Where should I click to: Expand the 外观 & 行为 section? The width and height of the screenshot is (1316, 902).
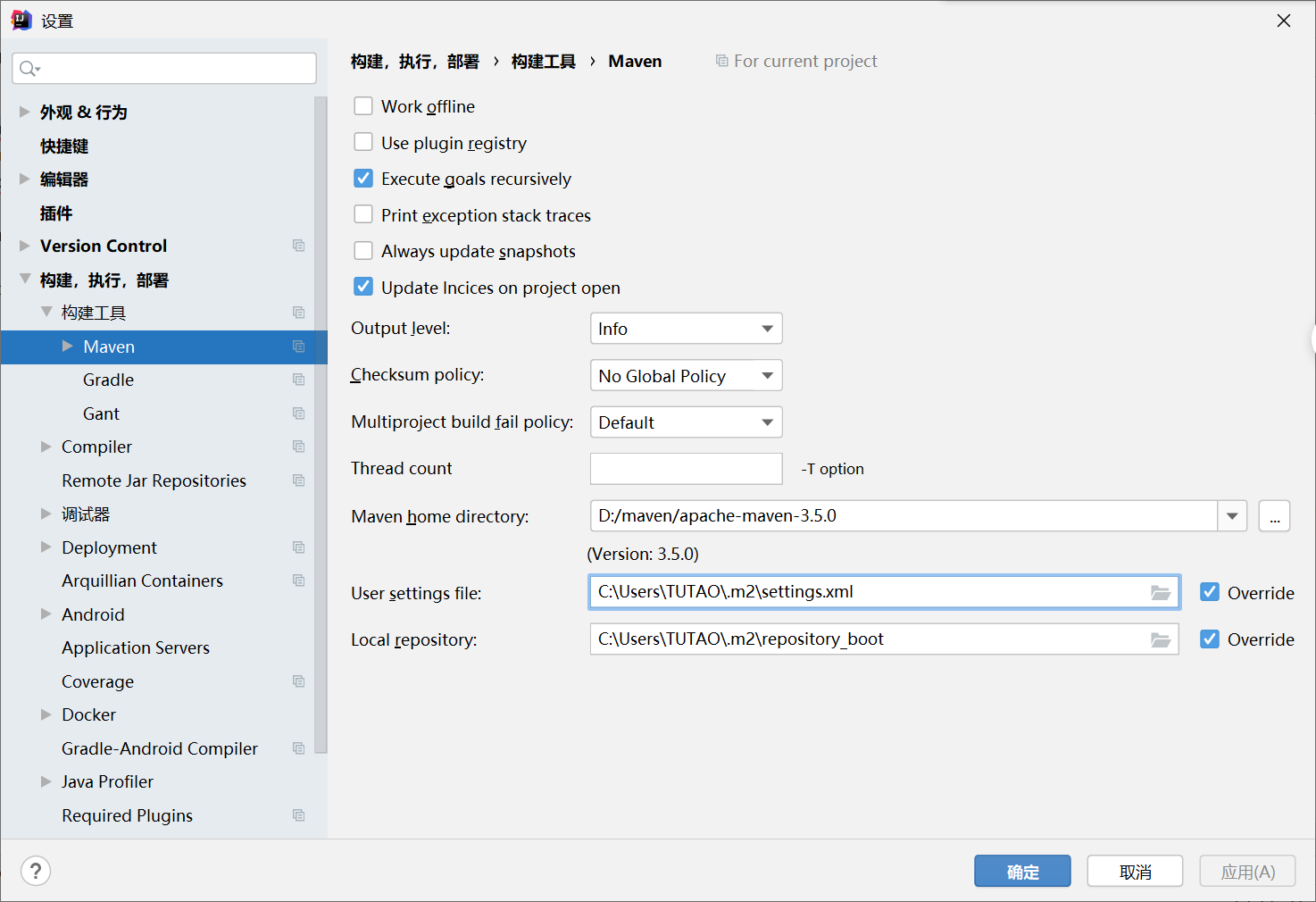pyautogui.click(x=24, y=112)
